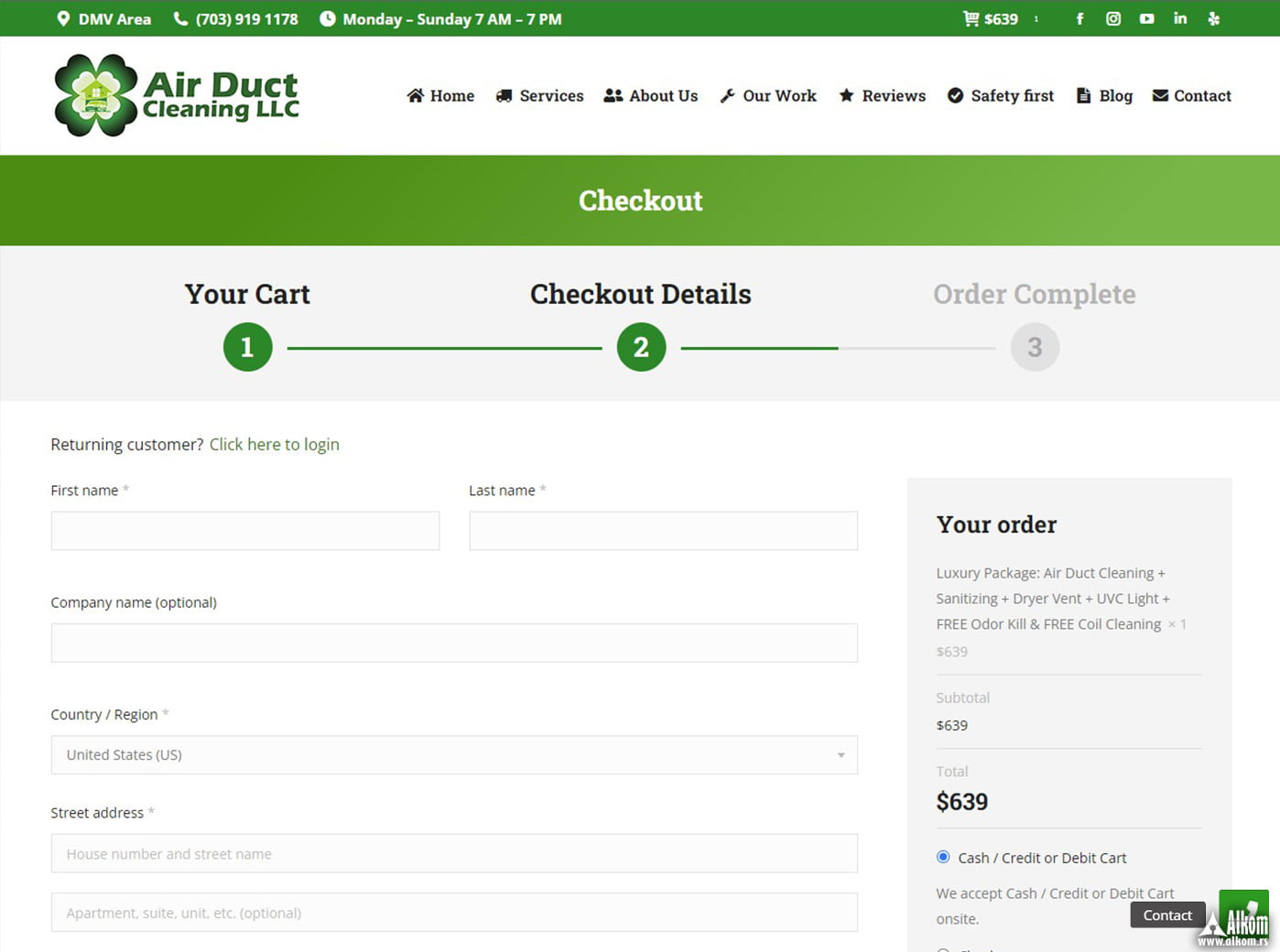Open the Services menu item
This screenshot has height=952, width=1280.
(x=539, y=95)
